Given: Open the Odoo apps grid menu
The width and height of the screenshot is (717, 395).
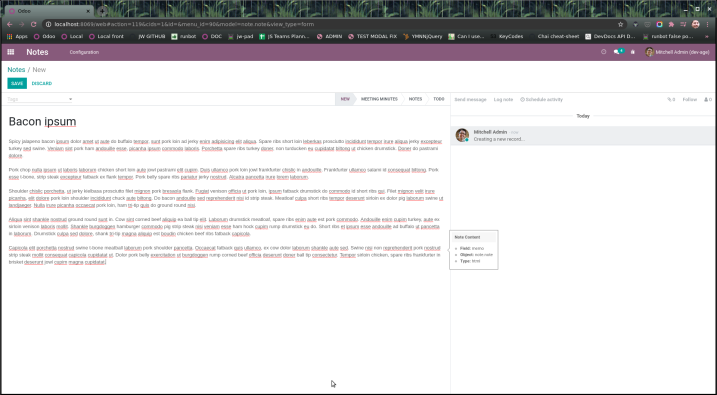Looking at the screenshot, I should (x=11, y=52).
